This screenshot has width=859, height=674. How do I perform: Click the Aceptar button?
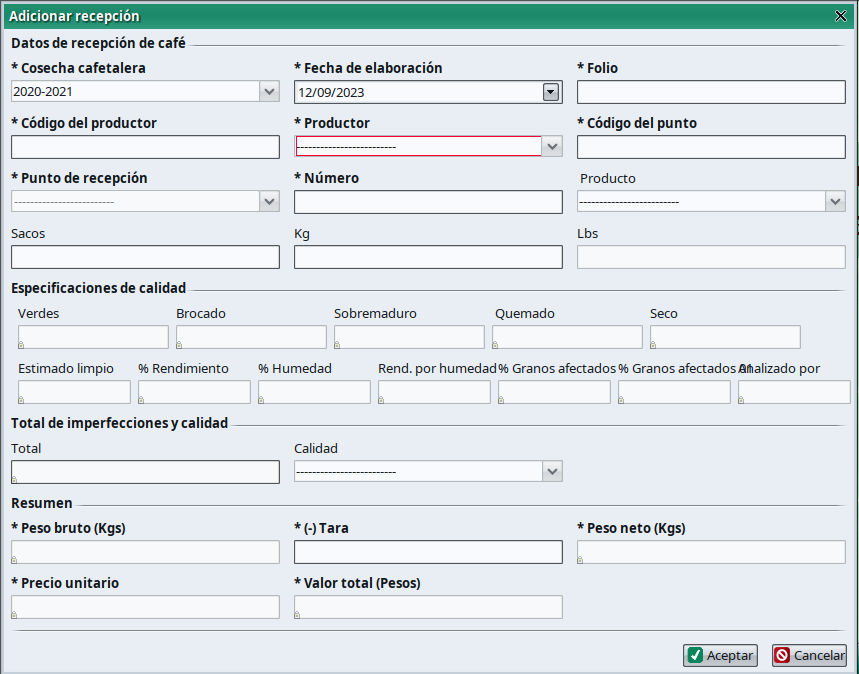720,656
